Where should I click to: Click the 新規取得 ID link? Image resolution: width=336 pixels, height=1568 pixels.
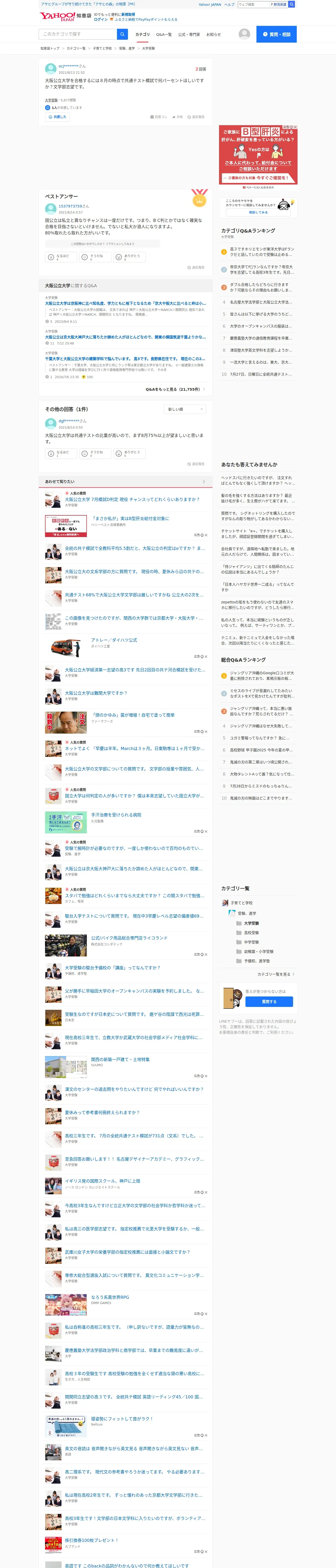pos(128,14)
